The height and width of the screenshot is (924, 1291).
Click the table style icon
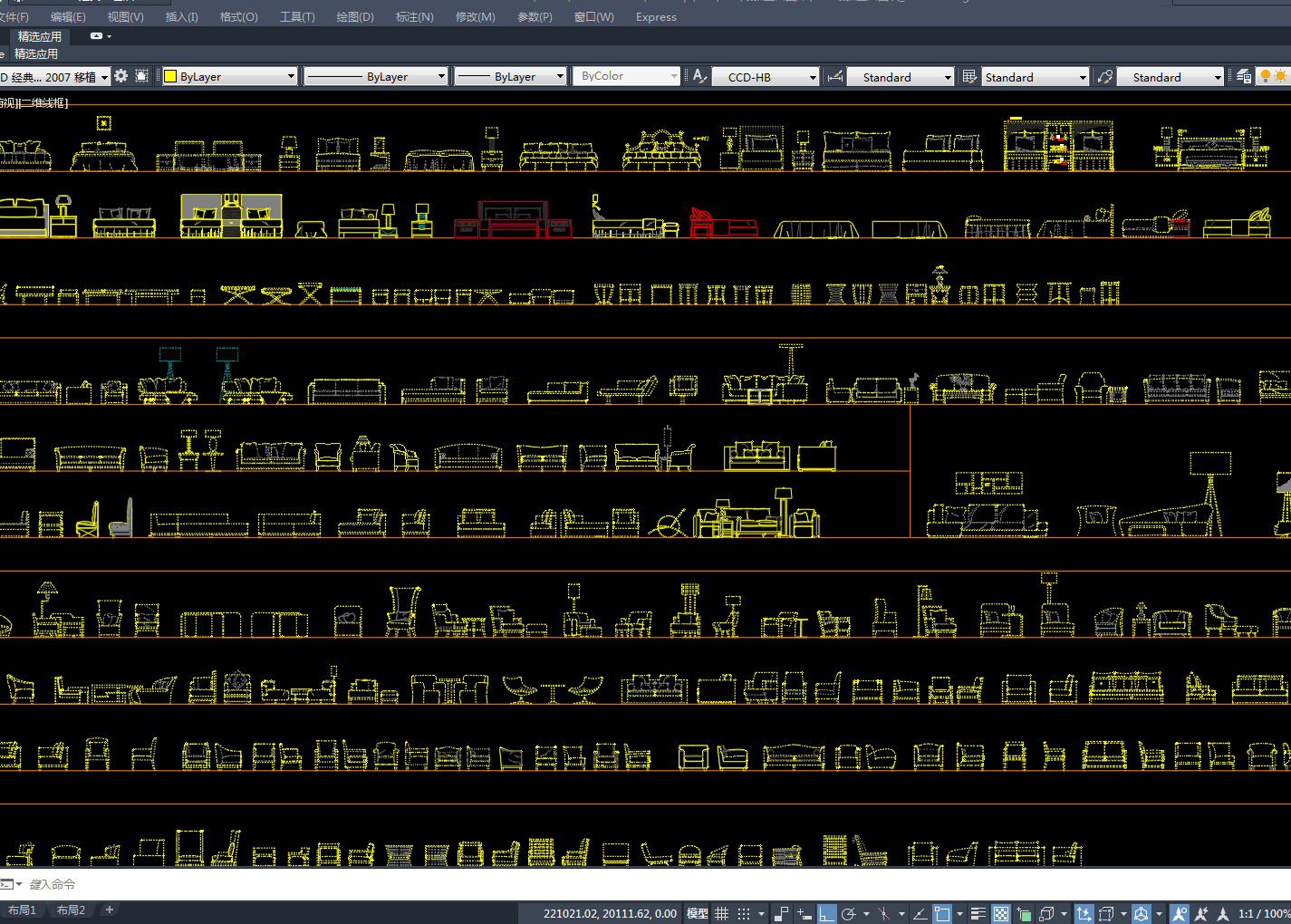click(x=969, y=77)
